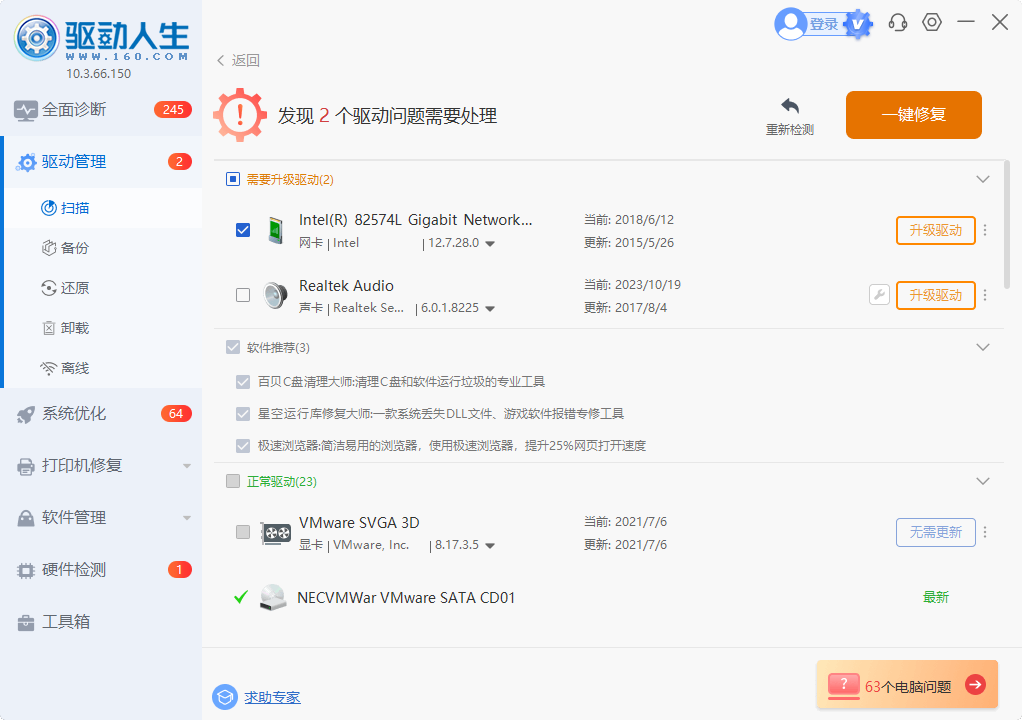Uncheck the Intel 82574L Gigabit Network checkbox

pyautogui.click(x=243, y=230)
